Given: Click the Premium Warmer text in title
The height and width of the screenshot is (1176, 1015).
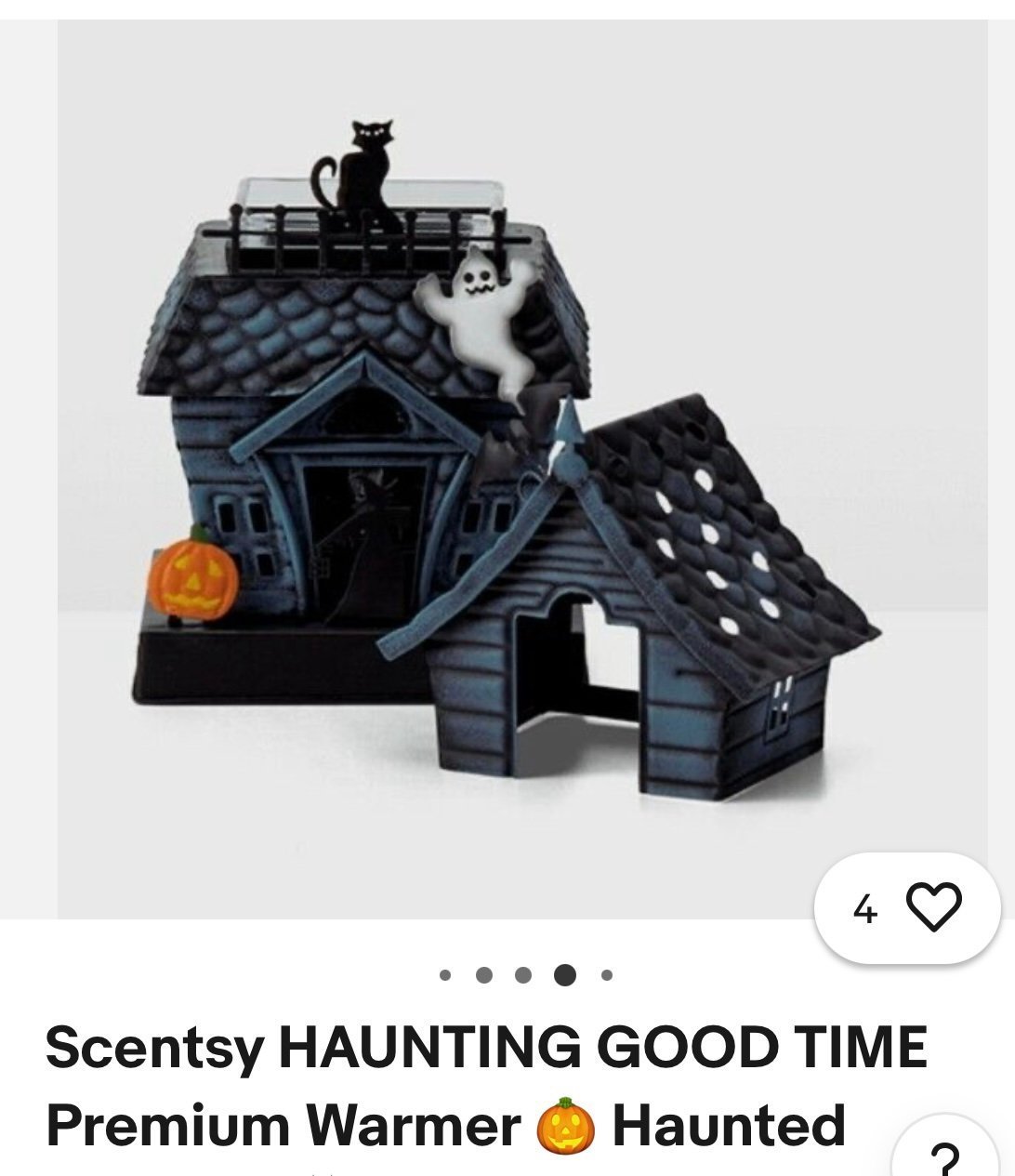Looking at the screenshot, I should pos(283,1126).
